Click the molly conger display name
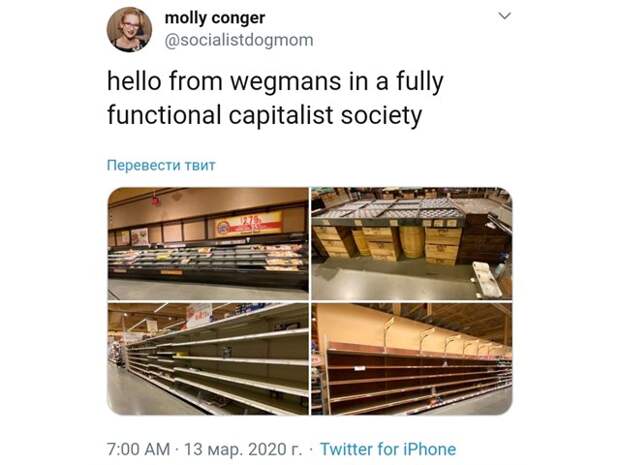The width and height of the screenshot is (620, 465). click(x=215, y=18)
